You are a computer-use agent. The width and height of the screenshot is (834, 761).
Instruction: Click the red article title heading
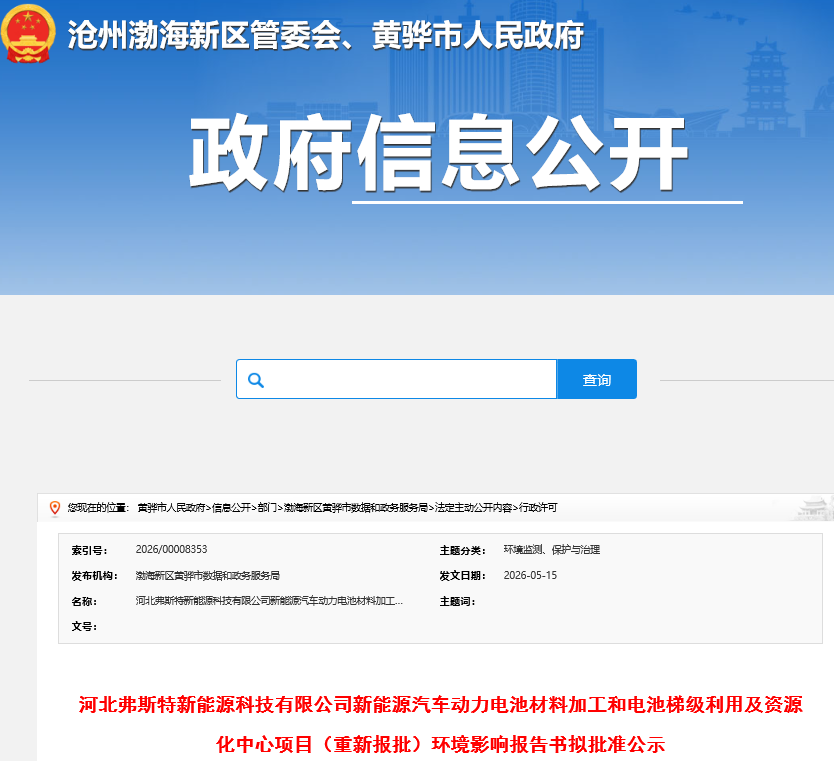(x=440, y=724)
